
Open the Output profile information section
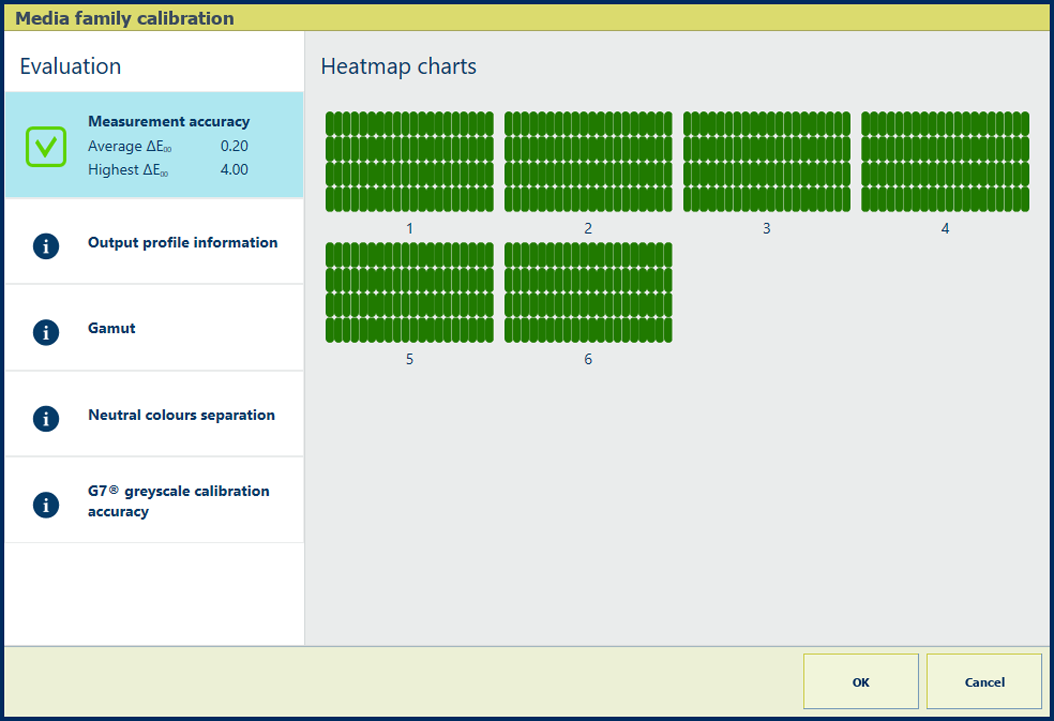point(182,243)
